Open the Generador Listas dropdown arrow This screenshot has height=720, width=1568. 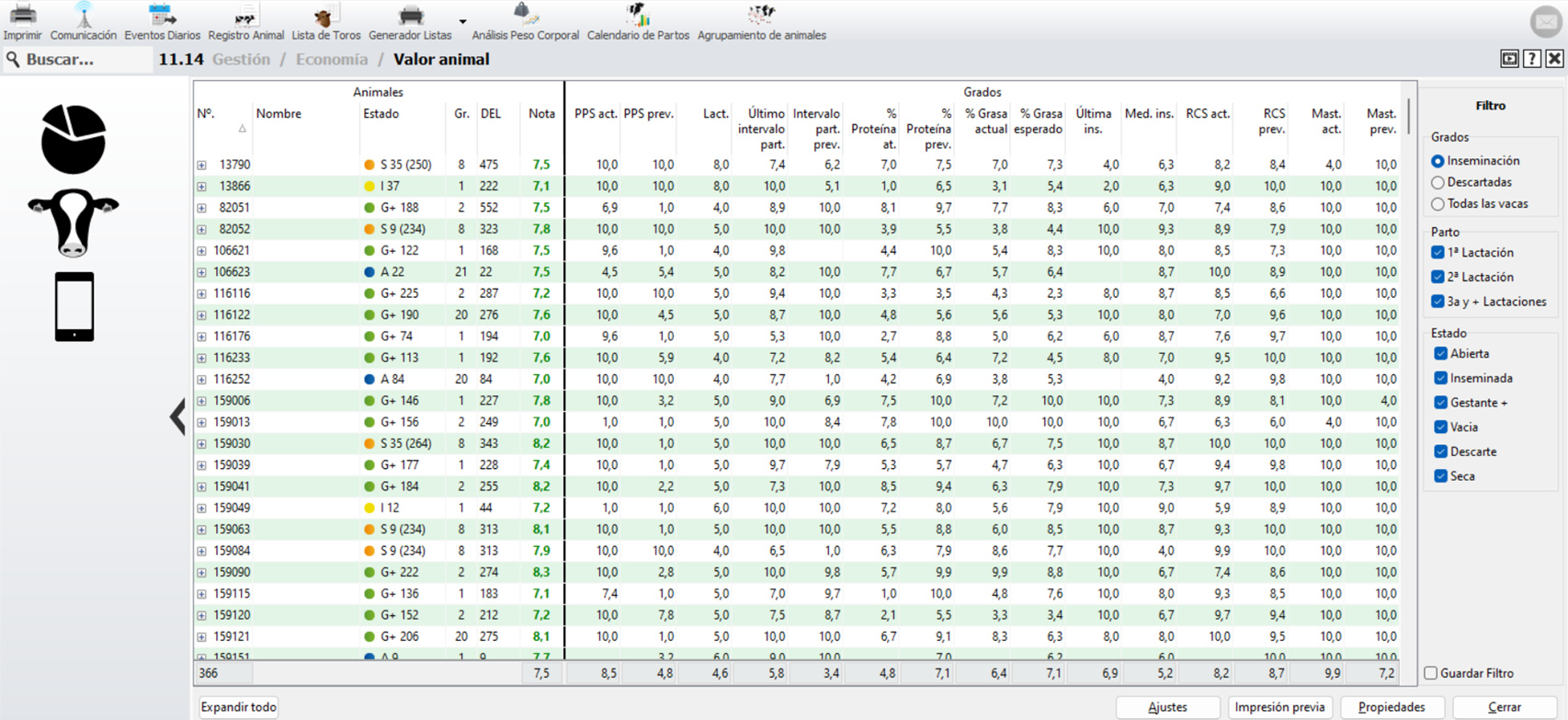462,21
